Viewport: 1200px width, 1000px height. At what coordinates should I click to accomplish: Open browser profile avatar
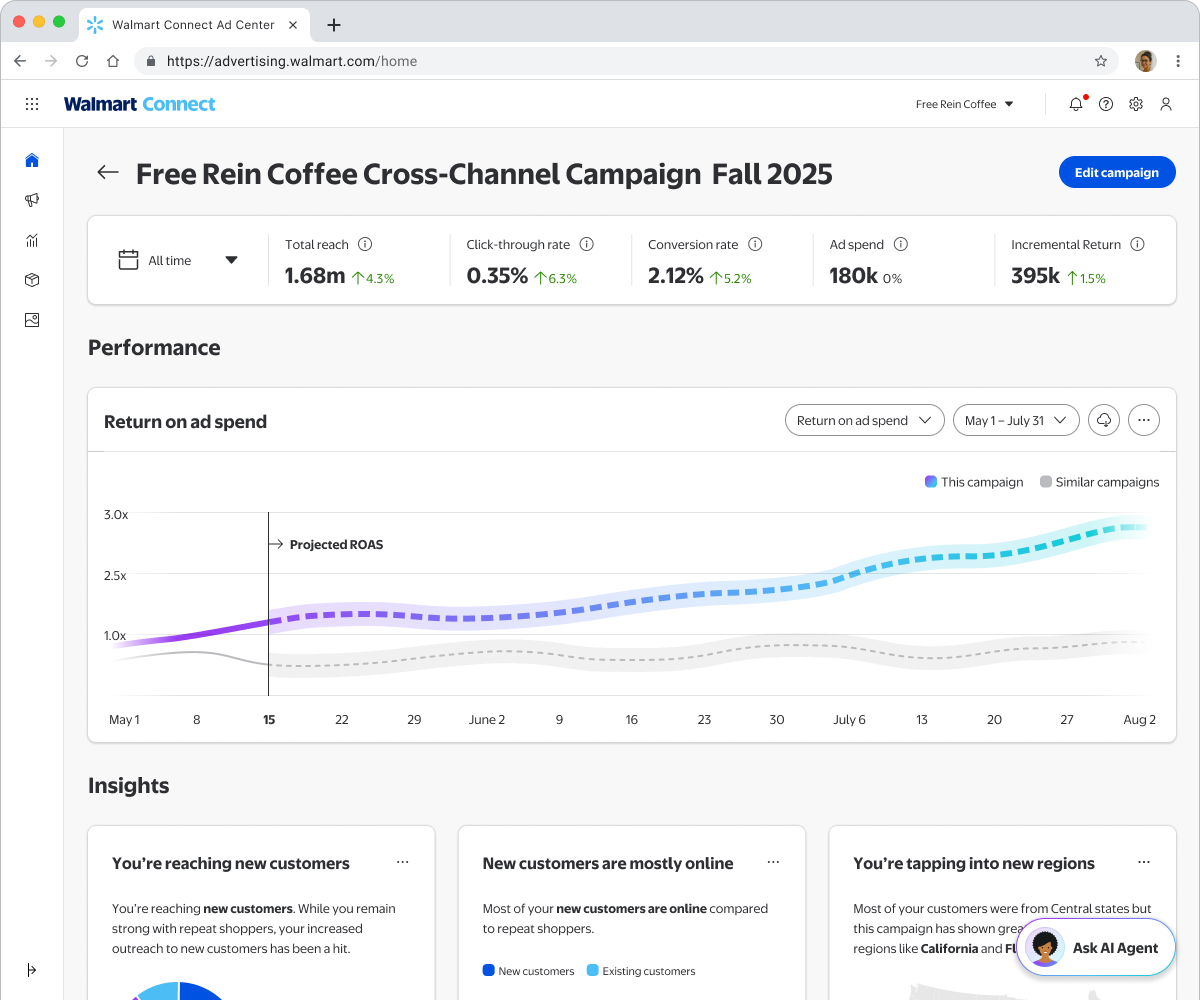(x=1146, y=61)
